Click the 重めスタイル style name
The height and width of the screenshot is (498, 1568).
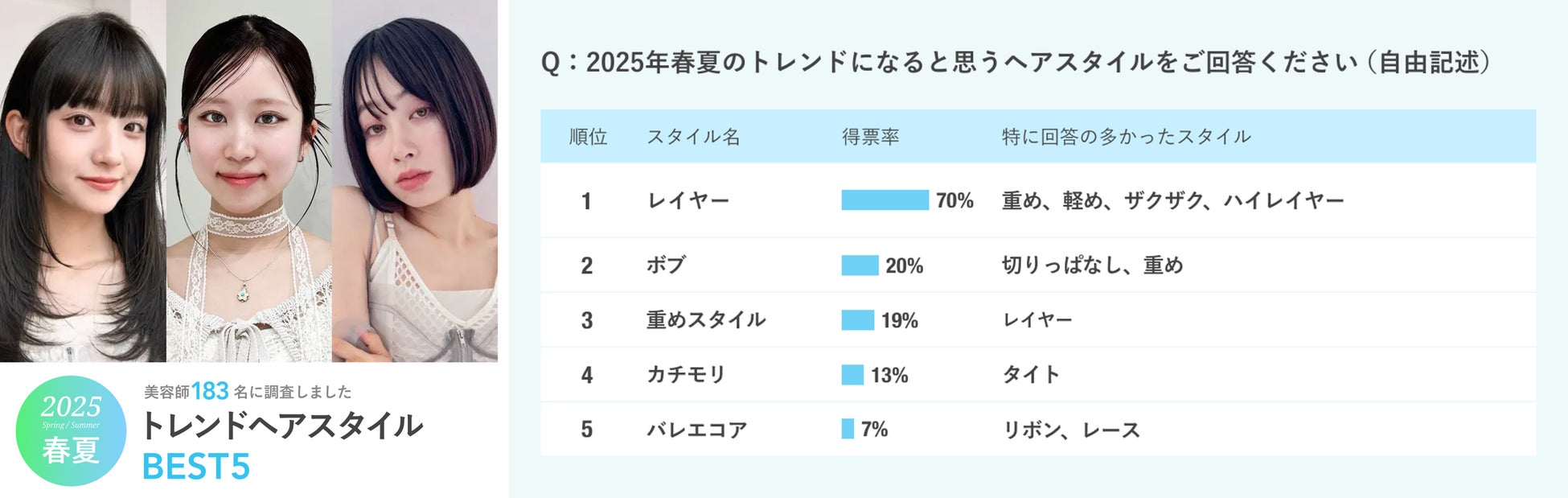(706, 320)
